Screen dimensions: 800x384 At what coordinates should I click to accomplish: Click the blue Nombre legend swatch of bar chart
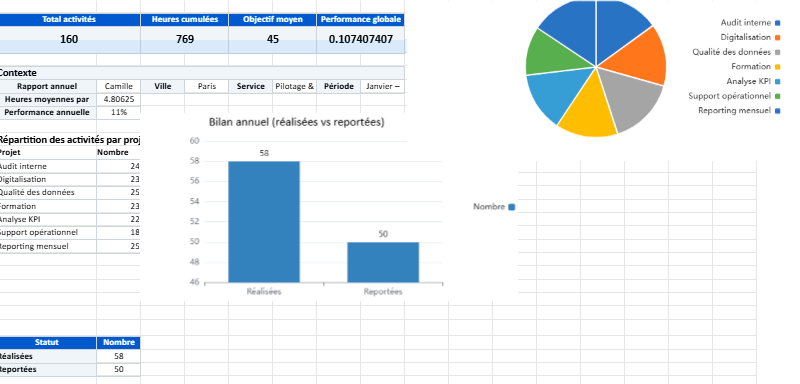512,207
